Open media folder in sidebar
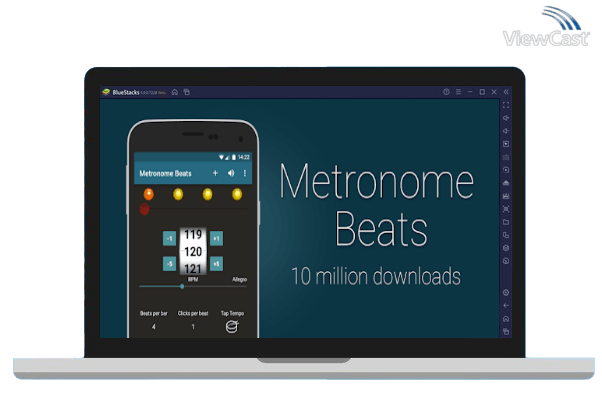 tap(506, 222)
